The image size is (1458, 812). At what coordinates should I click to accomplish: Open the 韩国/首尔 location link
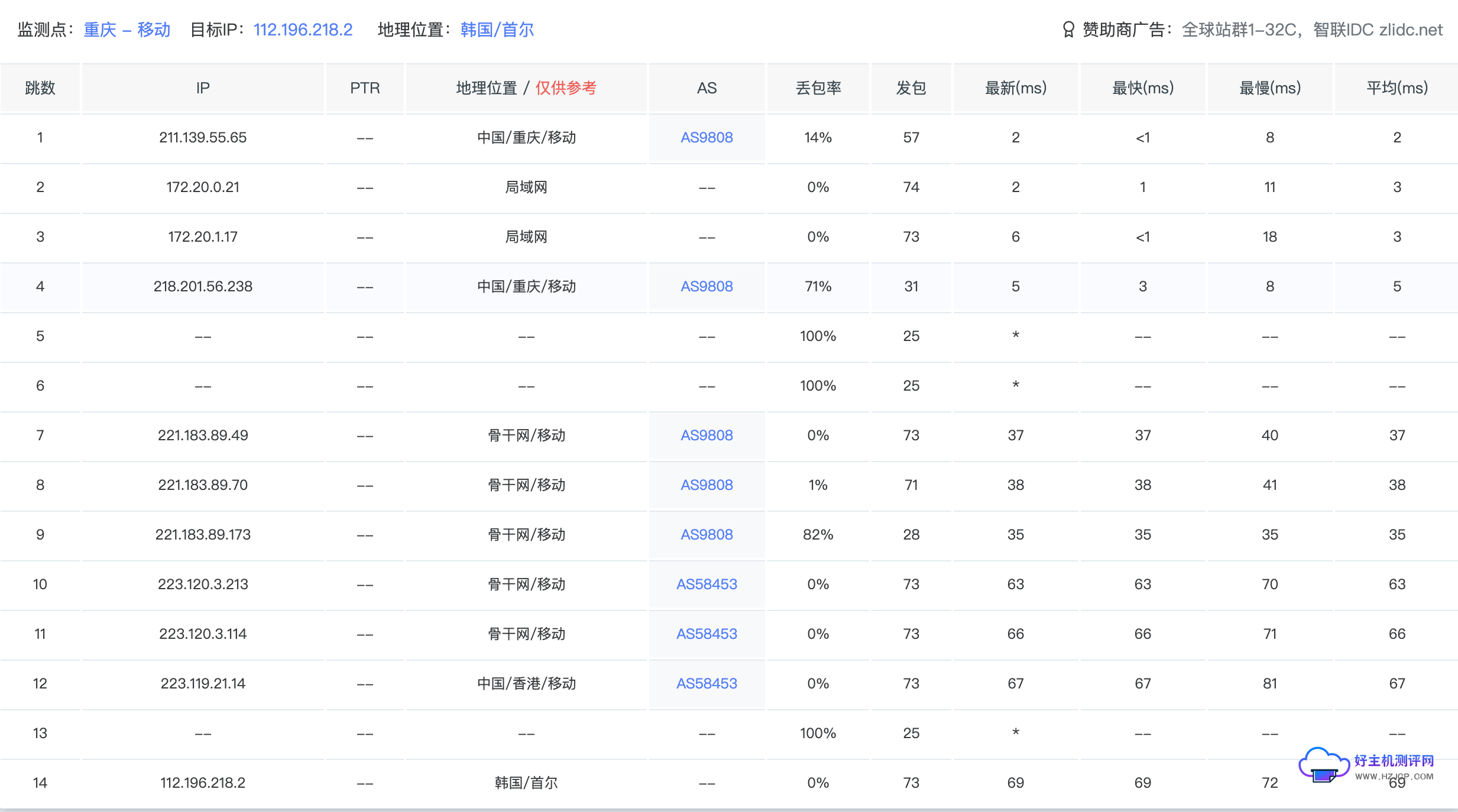(x=497, y=30)
